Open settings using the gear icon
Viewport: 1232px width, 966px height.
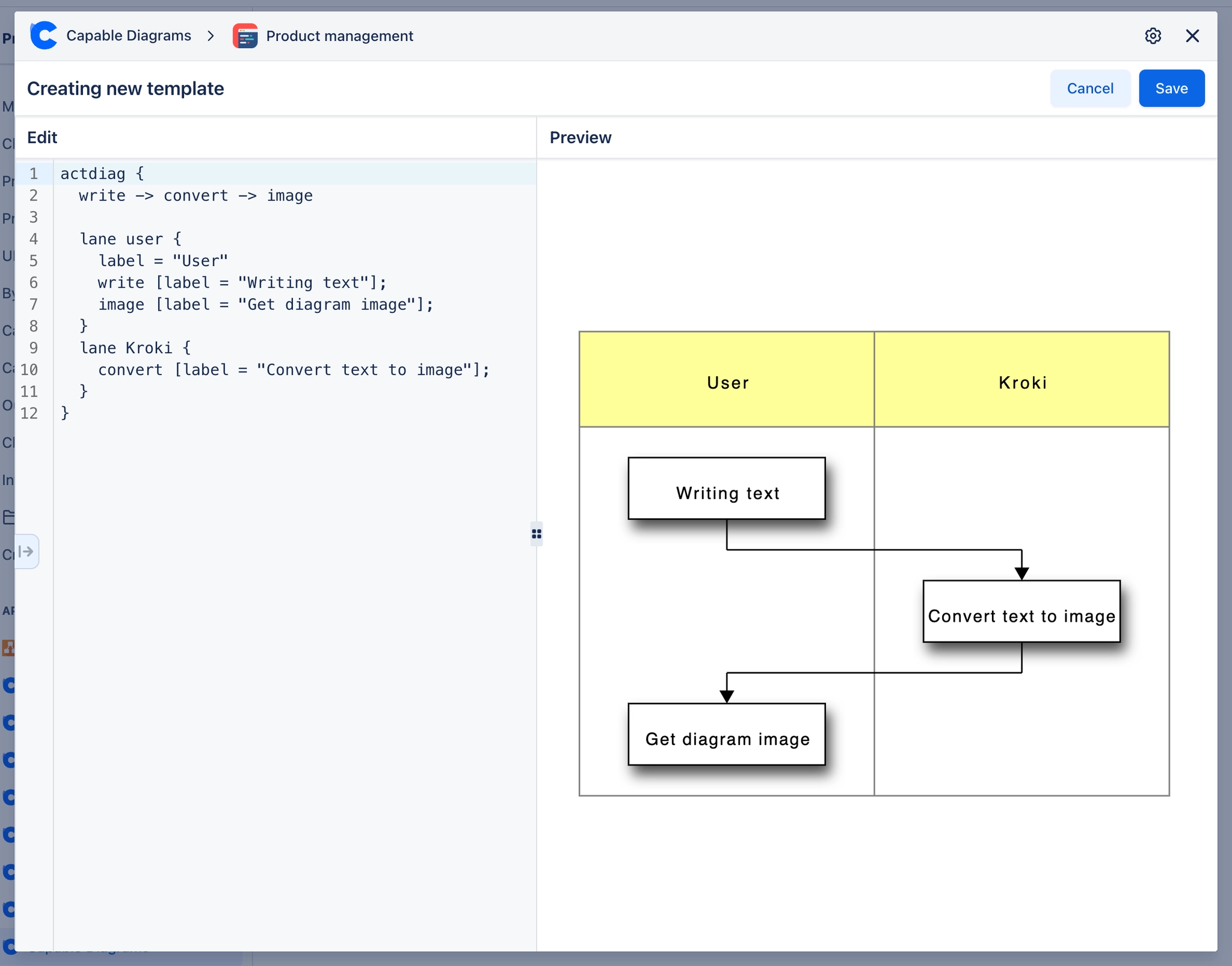1153,36
